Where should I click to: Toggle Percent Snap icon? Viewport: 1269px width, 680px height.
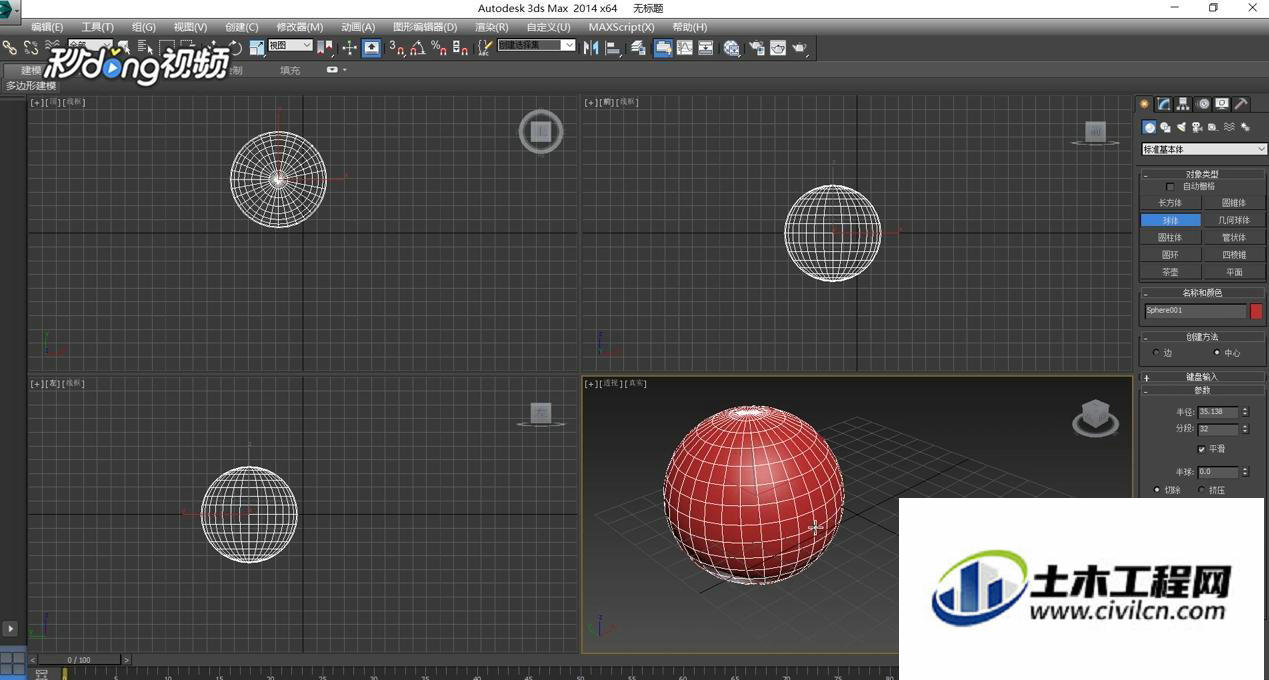pos(439,47)
